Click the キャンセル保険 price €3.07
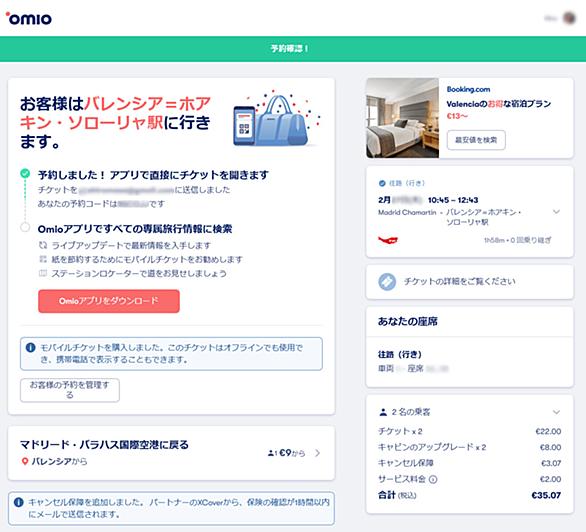Viewport: 586px width, 532px height. coord(551,463)
